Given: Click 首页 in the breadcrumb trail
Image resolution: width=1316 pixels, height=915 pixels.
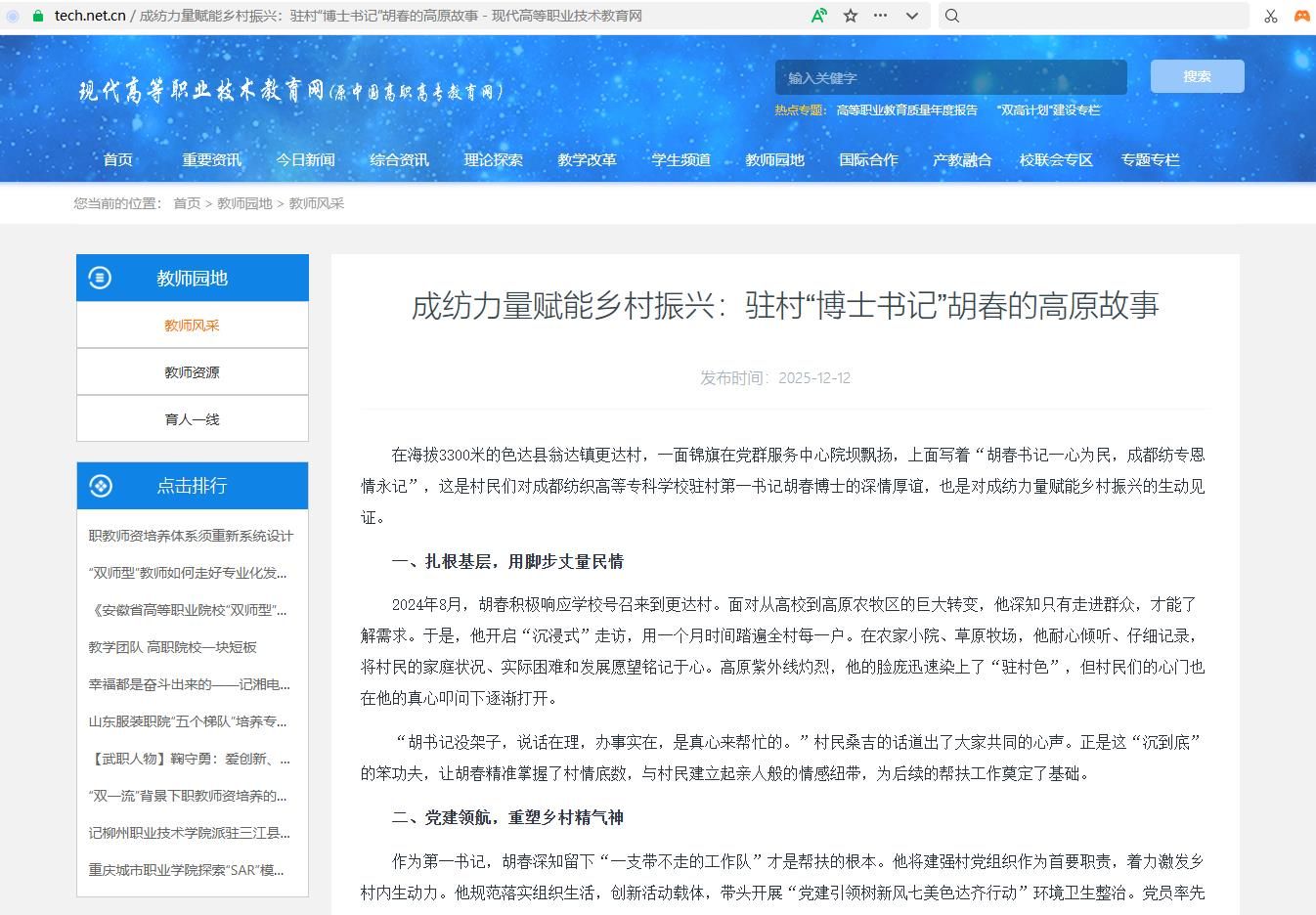Looking at the screenshot, I should [187, 203].
